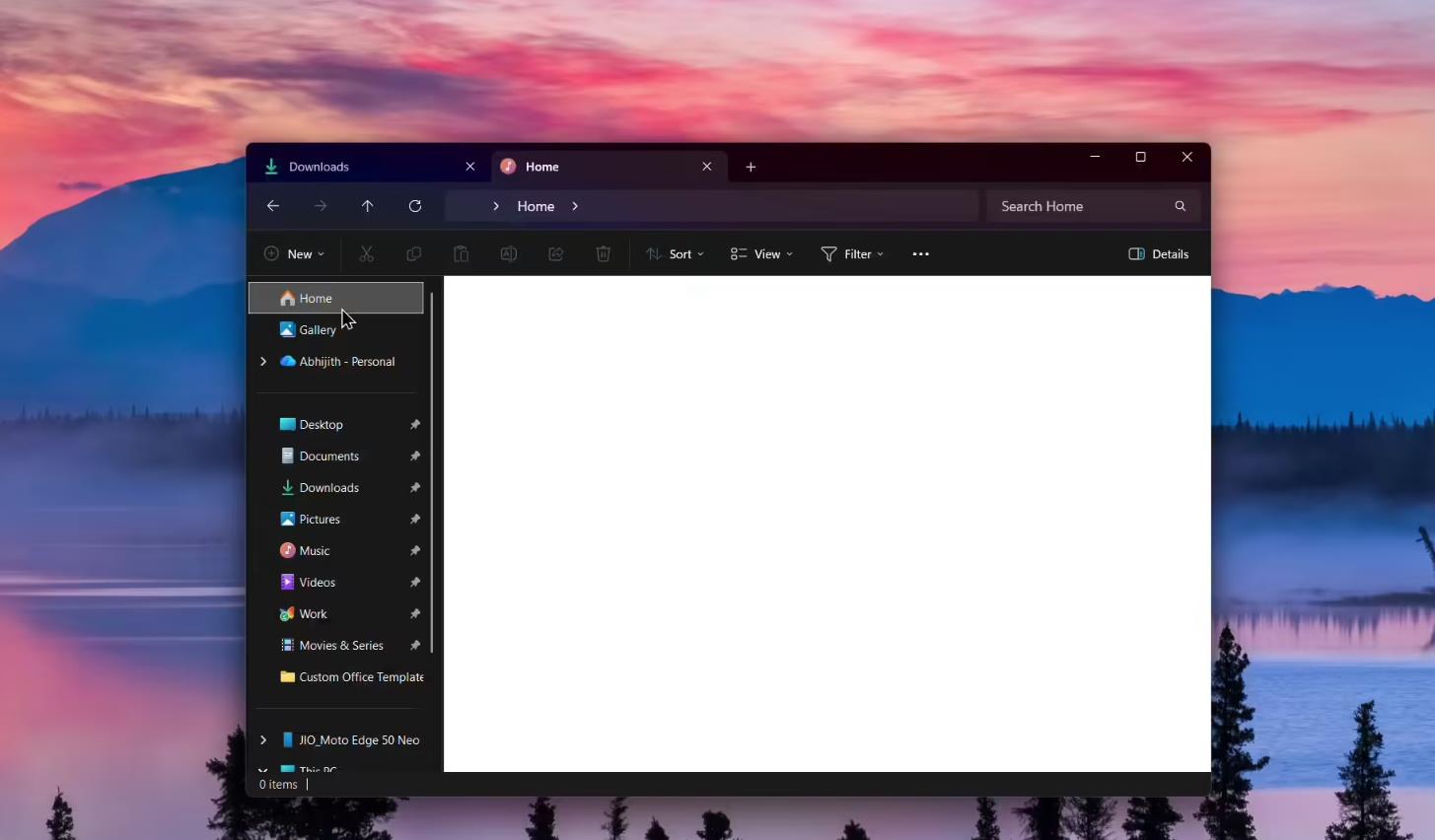Click inside the Search Home field
The width and height of the screenshot is (1435, 840).
pos(1075,206)
